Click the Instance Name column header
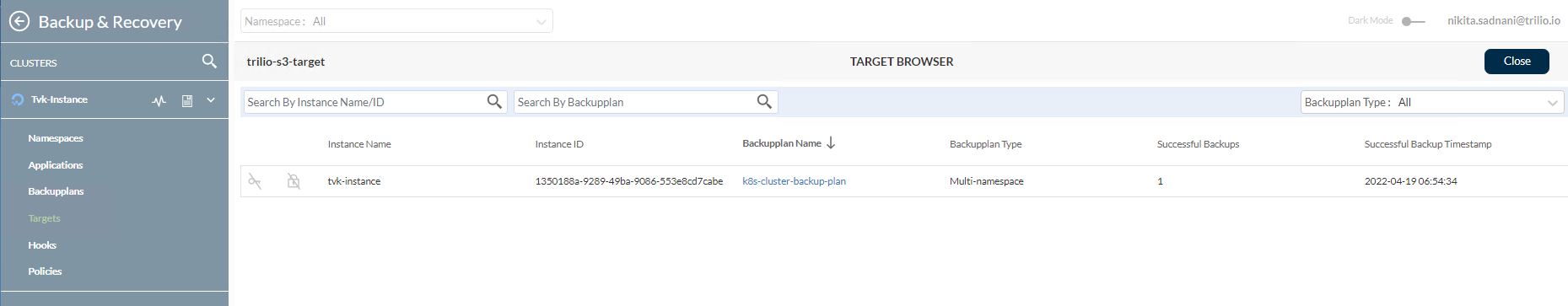This screenshot has width=1568, height=306. 359,144
